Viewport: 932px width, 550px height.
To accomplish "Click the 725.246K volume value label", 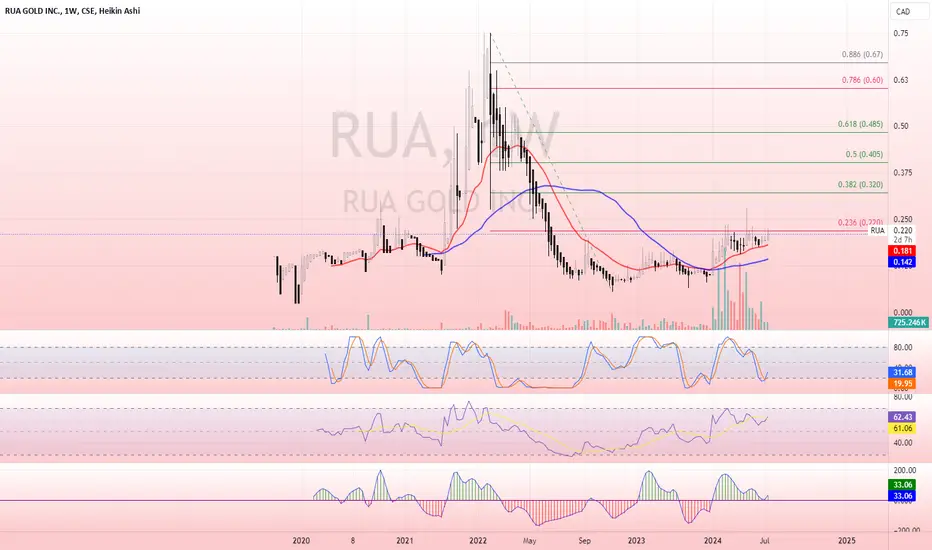I will tap(908, 322).
